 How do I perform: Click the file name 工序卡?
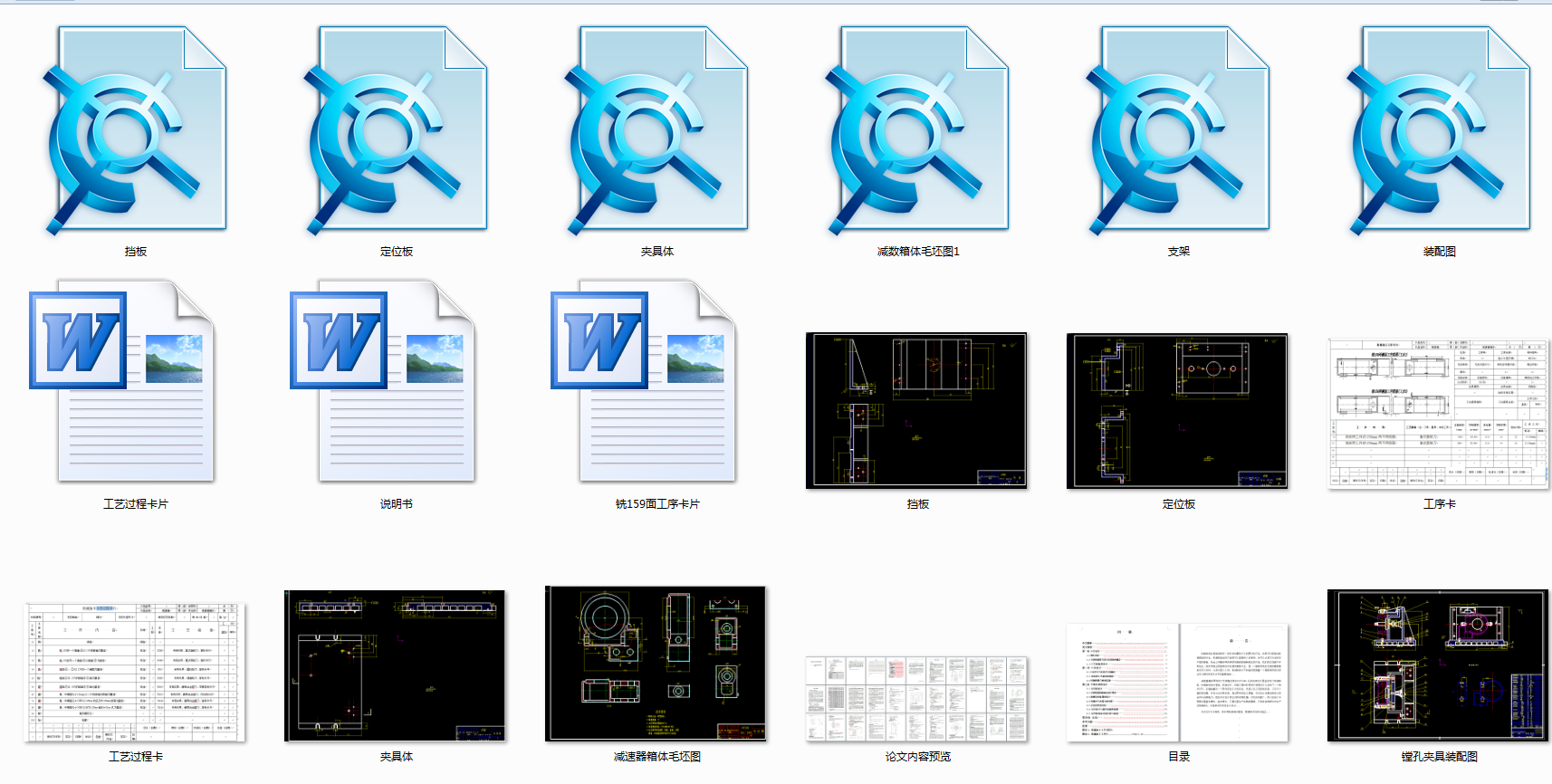(1440, 504)
